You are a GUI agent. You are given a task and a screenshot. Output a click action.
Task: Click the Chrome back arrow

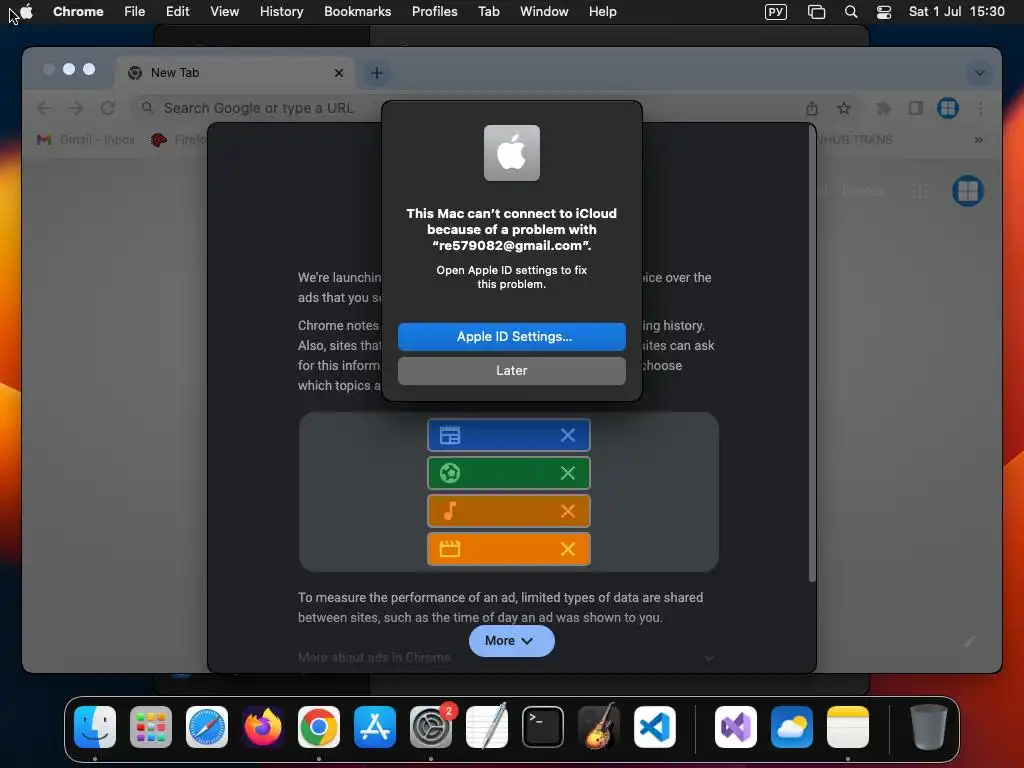tap(44, 108)
